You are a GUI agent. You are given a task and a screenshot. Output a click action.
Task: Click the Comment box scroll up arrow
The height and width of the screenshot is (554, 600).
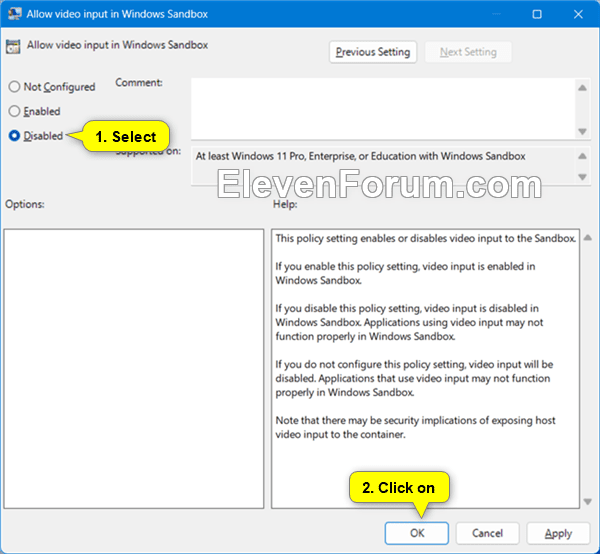coord(582,88)
